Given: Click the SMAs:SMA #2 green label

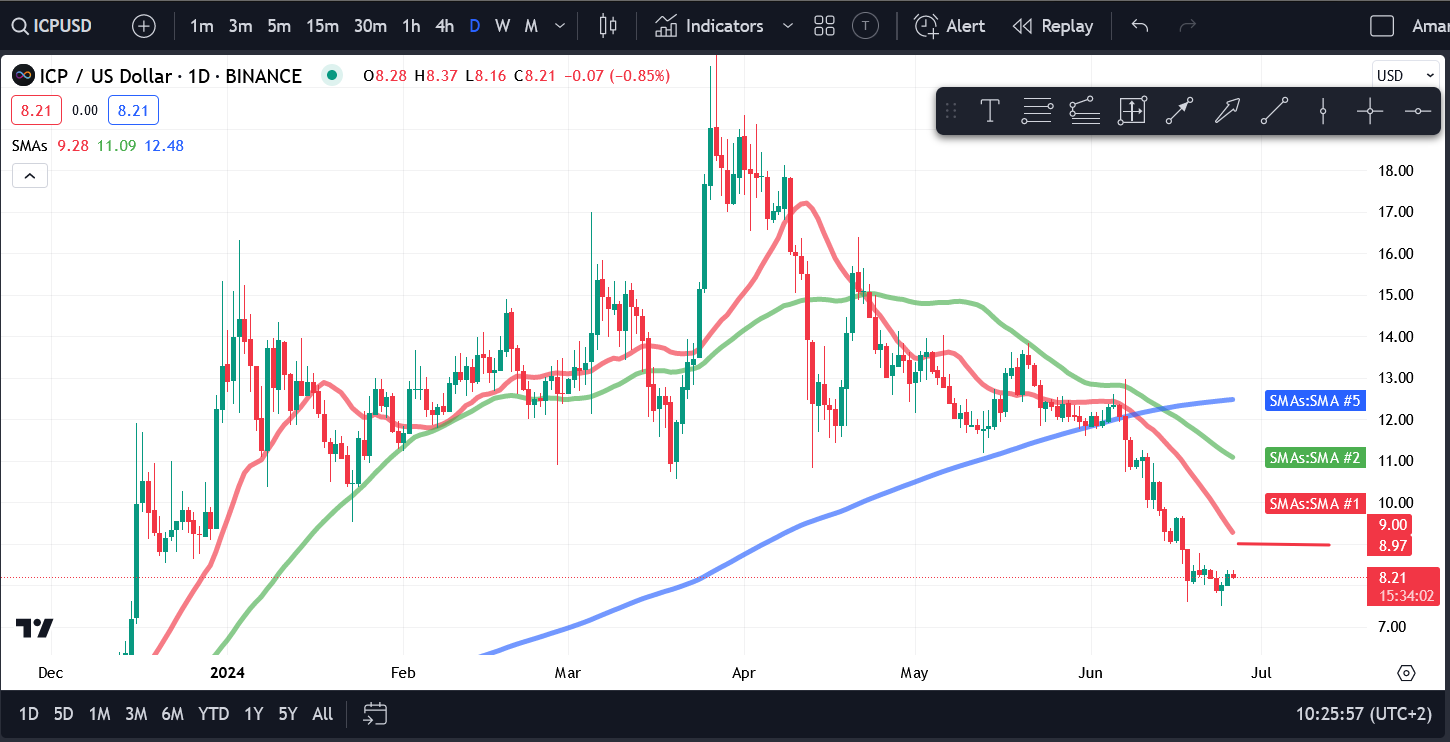Looking at the screenshot, I should tap(1315, 458).
